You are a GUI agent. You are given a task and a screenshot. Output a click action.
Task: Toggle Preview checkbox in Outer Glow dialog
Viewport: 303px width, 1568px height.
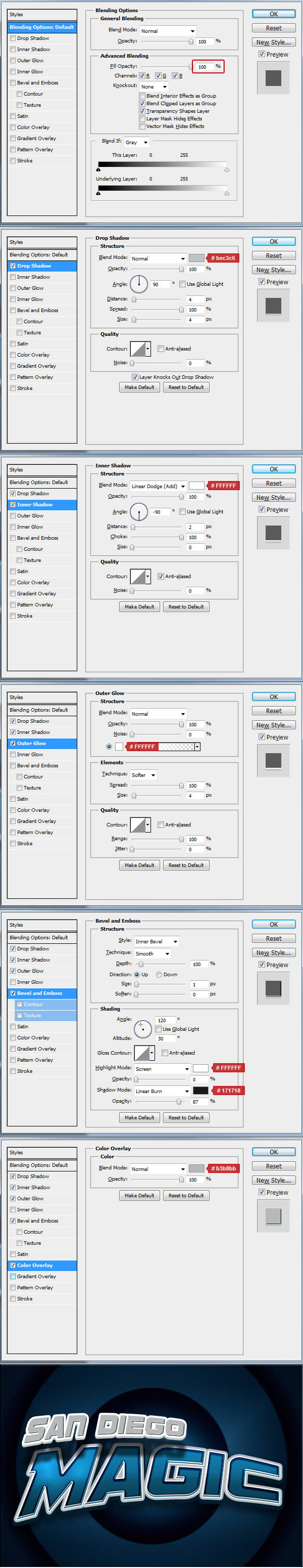point(262,737)
